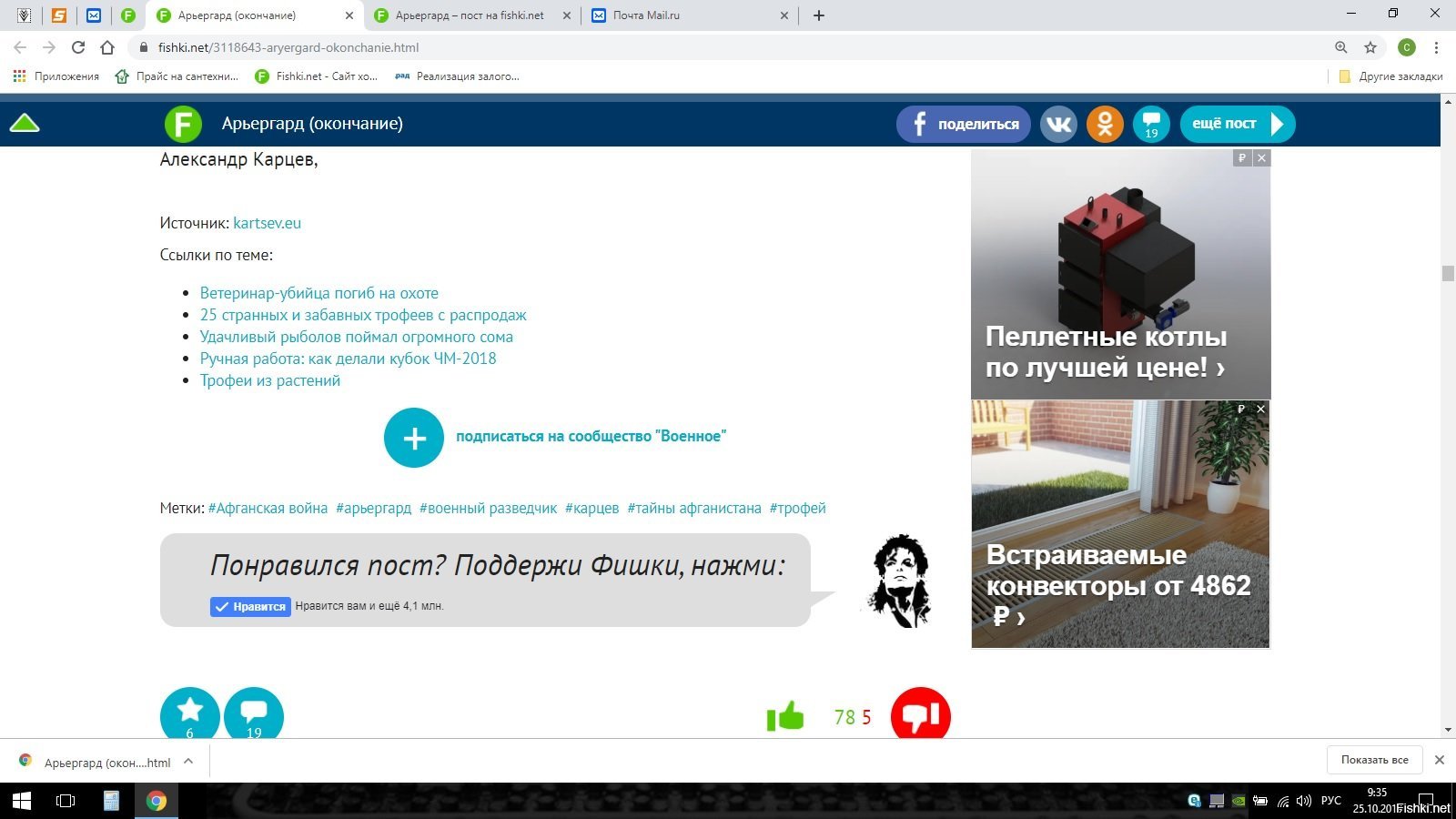Add post to favorites with star icon
Image resolution: width=1456 pixels, height=819 pixels.
pos(189,713)
